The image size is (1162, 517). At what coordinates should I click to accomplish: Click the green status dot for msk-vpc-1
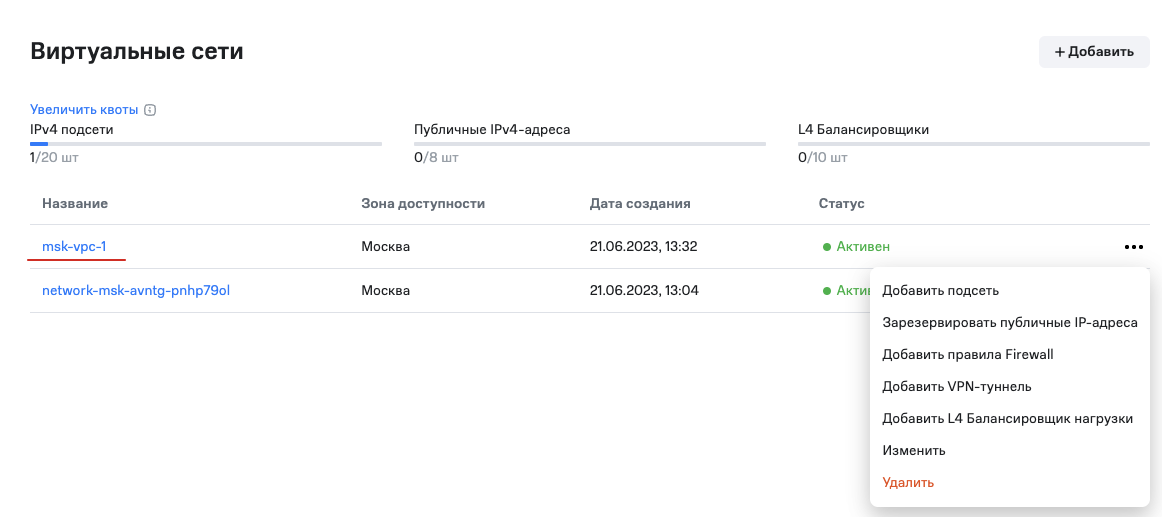click(x=827, y=247)
